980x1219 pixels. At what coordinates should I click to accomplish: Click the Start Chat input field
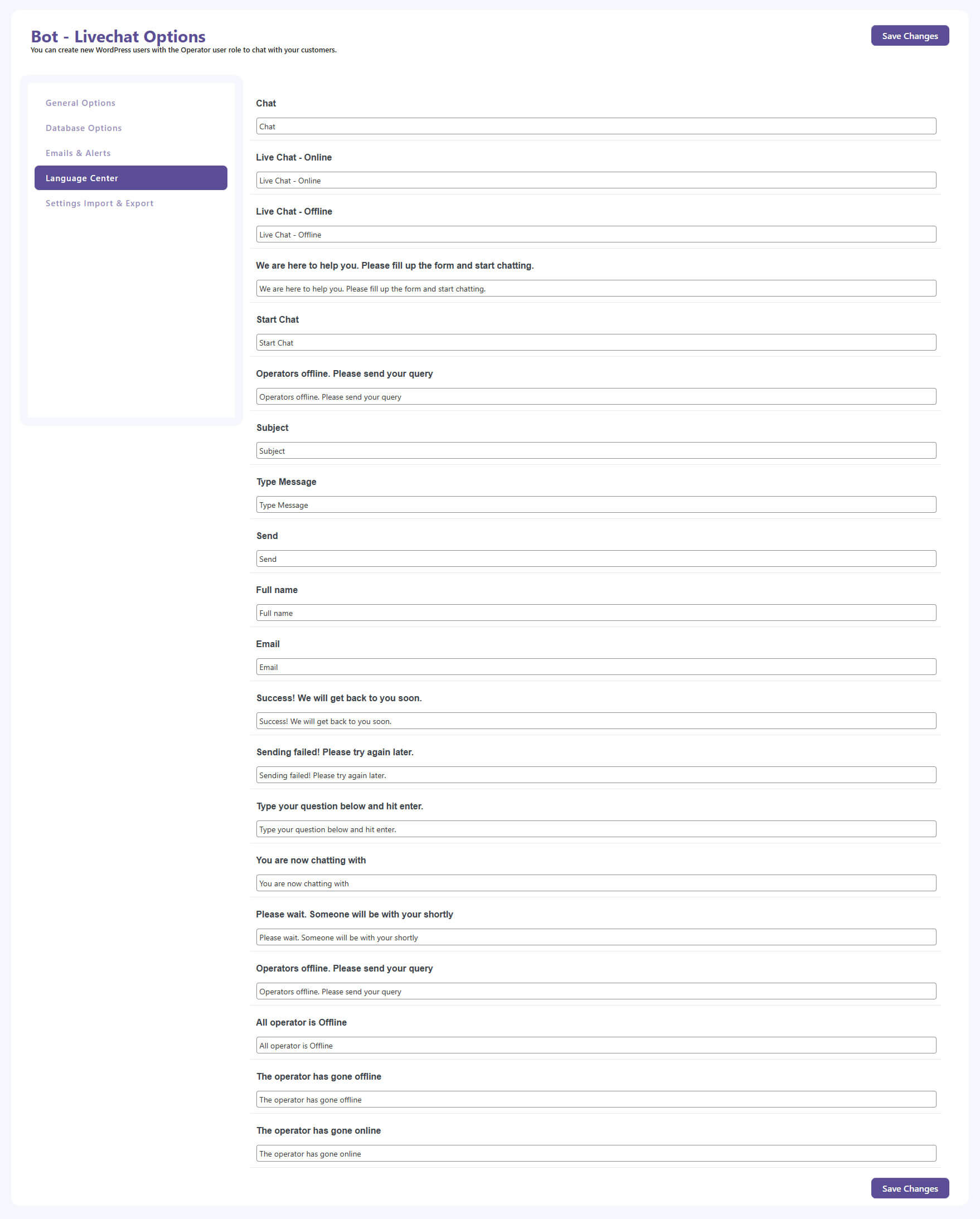[596, 342]
